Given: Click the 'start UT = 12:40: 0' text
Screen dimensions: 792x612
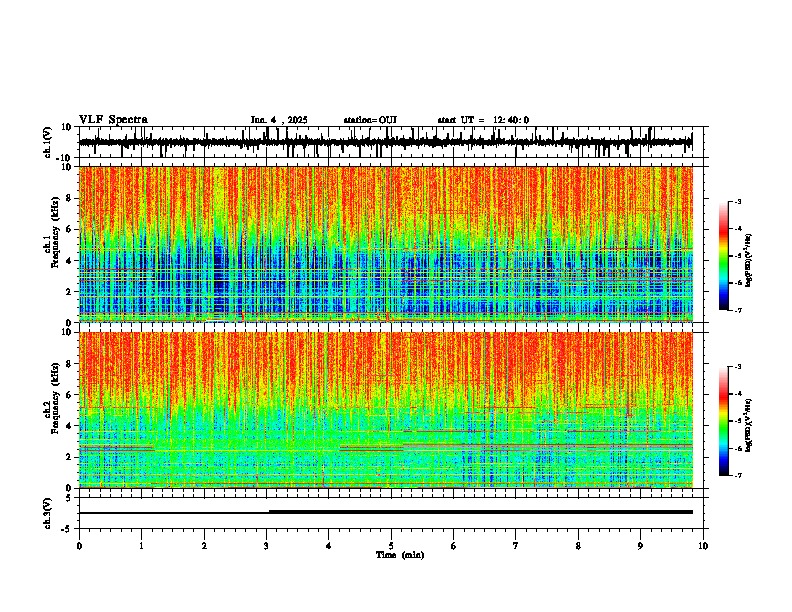Looking at the screenshot, I should [x=483, y=120].
